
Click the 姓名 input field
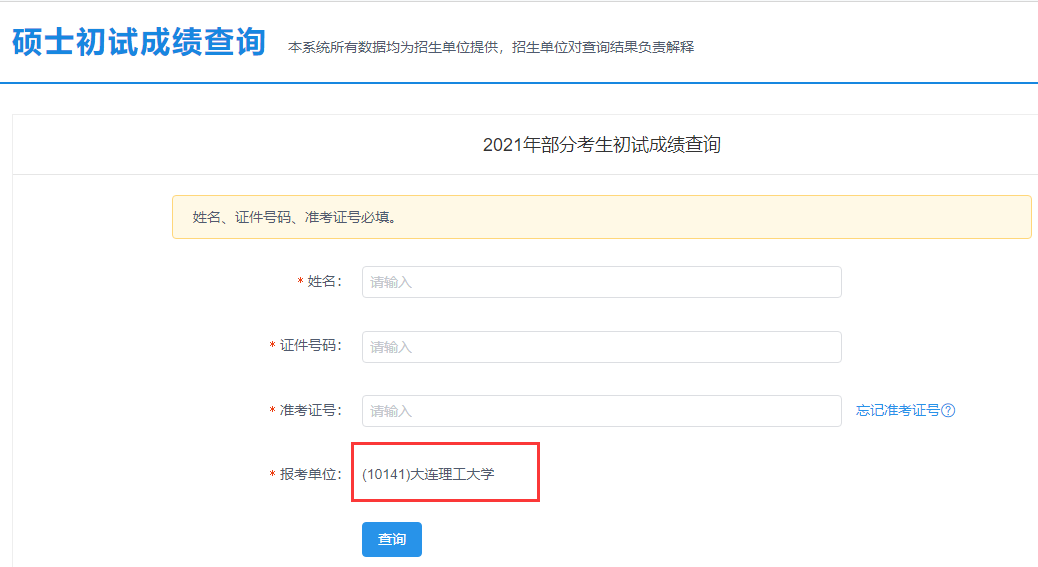601,282
